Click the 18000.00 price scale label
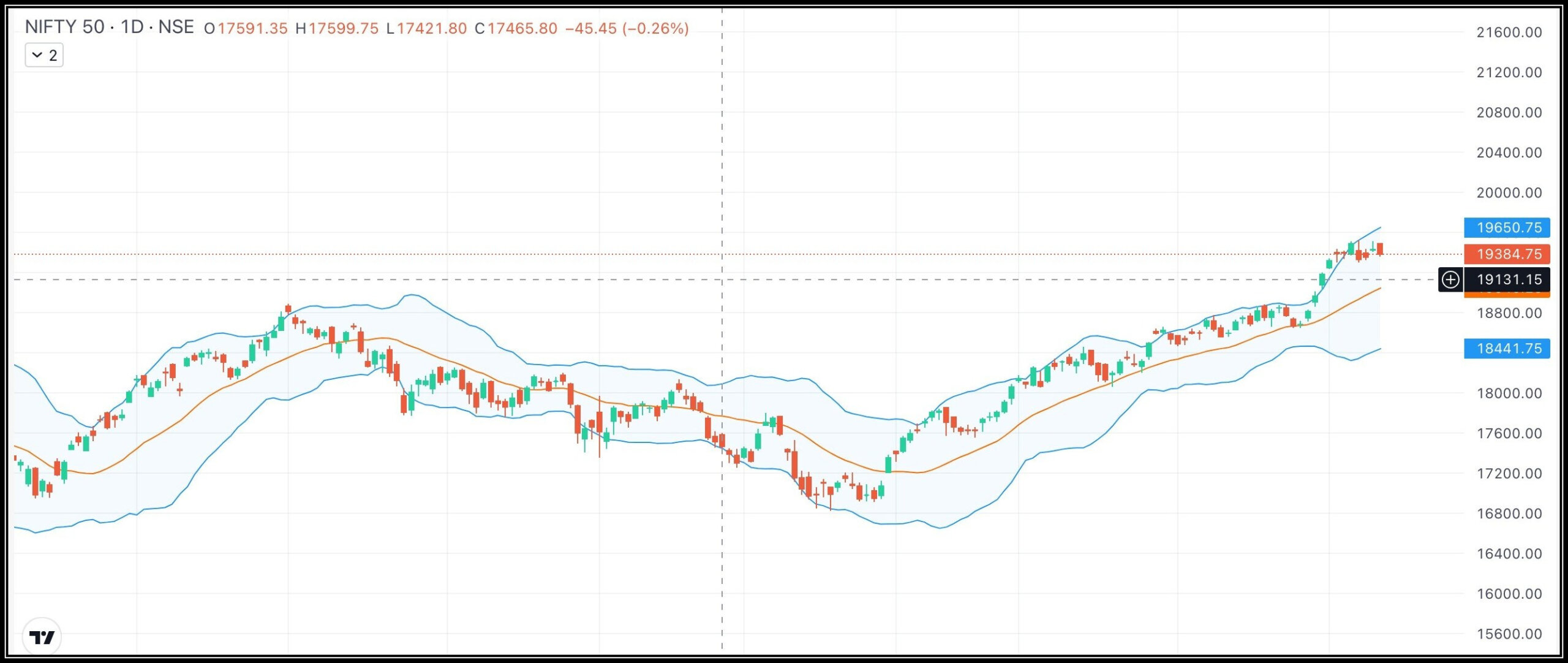Viewport: 1568px width, 663px height. point(1509,393)
